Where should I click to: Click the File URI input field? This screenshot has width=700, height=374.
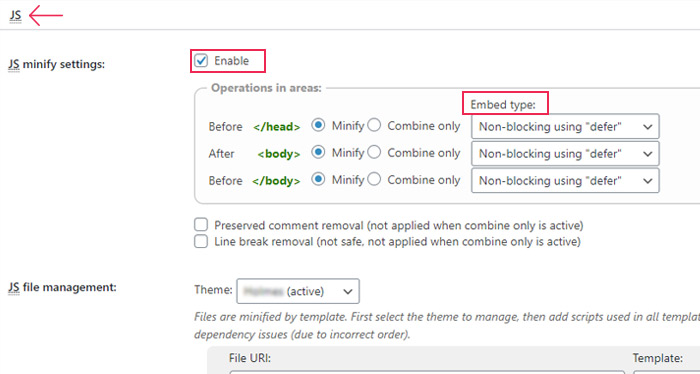pyautogui.click(x=427, y=372)
